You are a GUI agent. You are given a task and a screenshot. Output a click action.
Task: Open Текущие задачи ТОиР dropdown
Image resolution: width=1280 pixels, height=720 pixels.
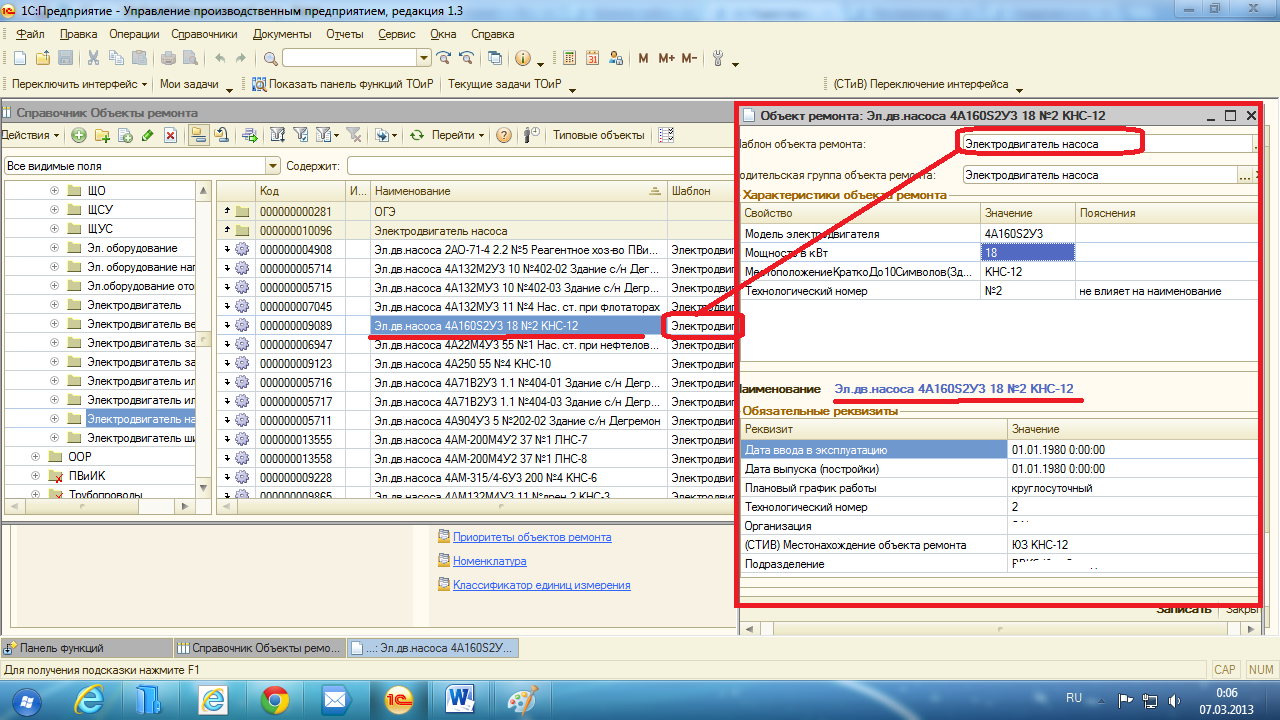point(513,85)
